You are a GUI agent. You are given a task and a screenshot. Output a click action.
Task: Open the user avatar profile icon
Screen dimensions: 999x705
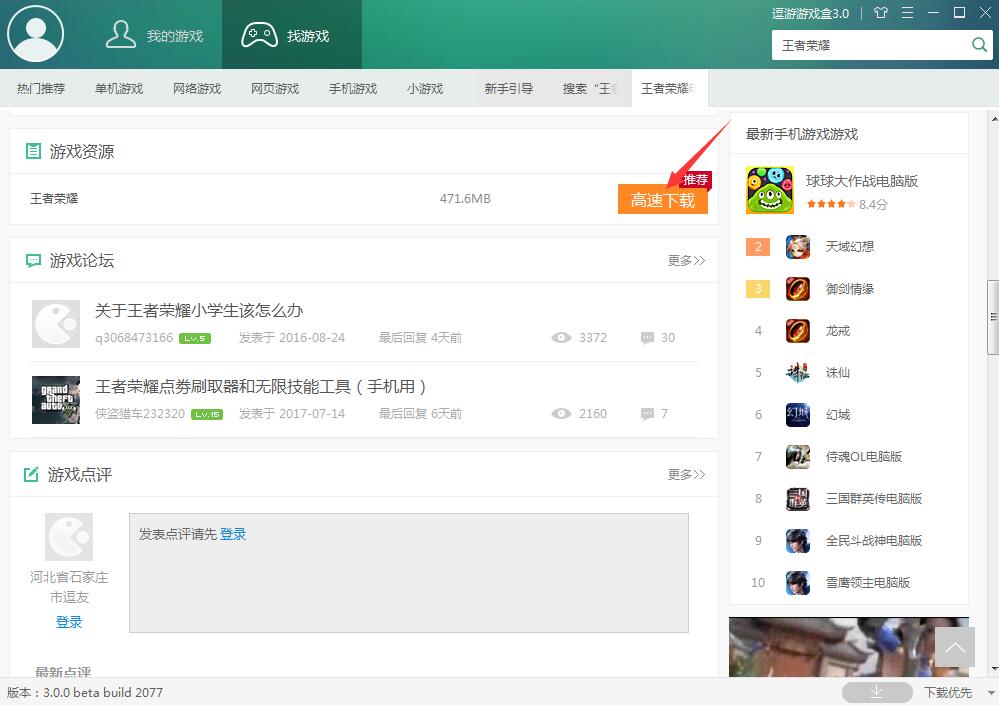pos(36,34)
